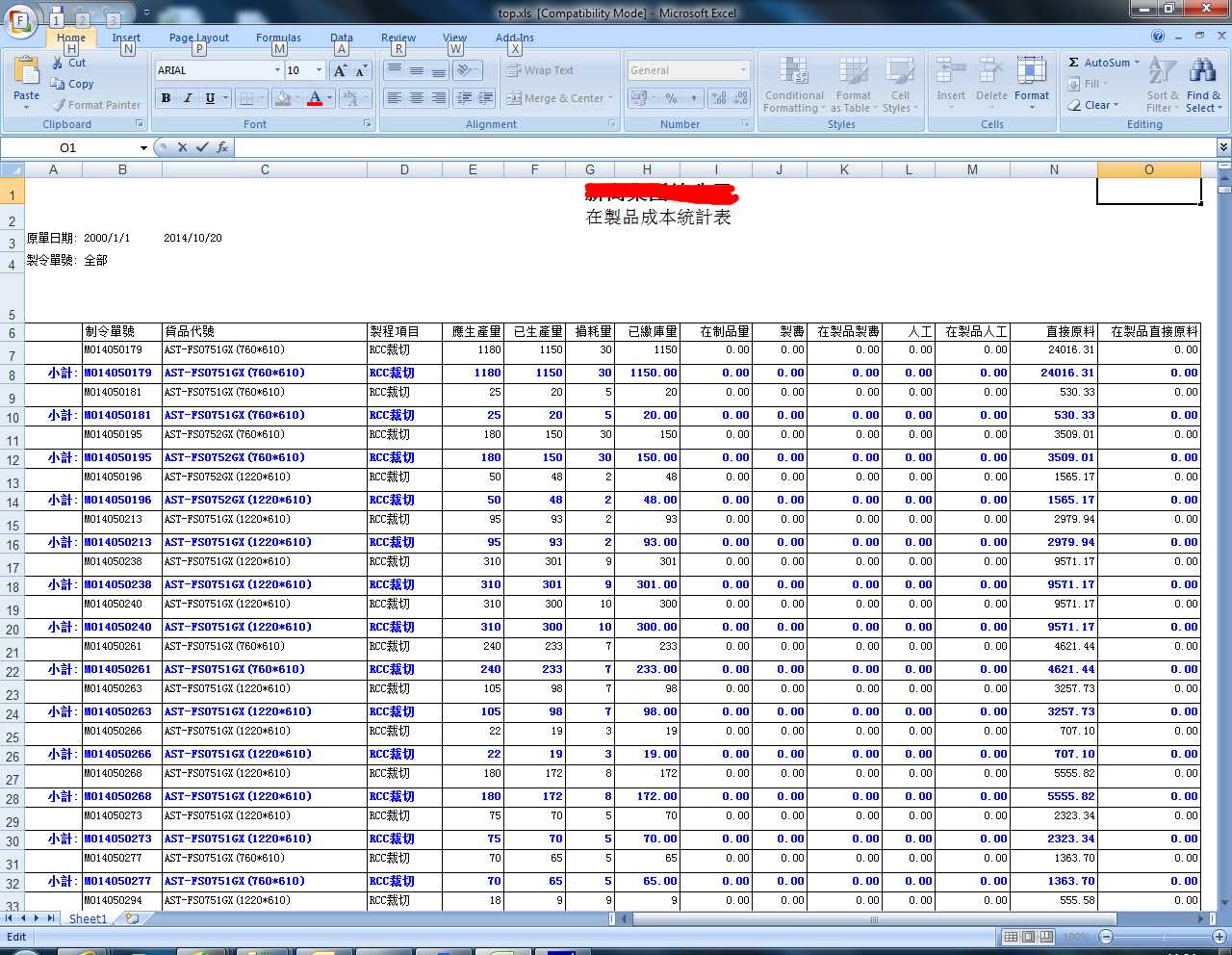
Task: Apply the fill color bucket
Action: (x=282, y=98)
